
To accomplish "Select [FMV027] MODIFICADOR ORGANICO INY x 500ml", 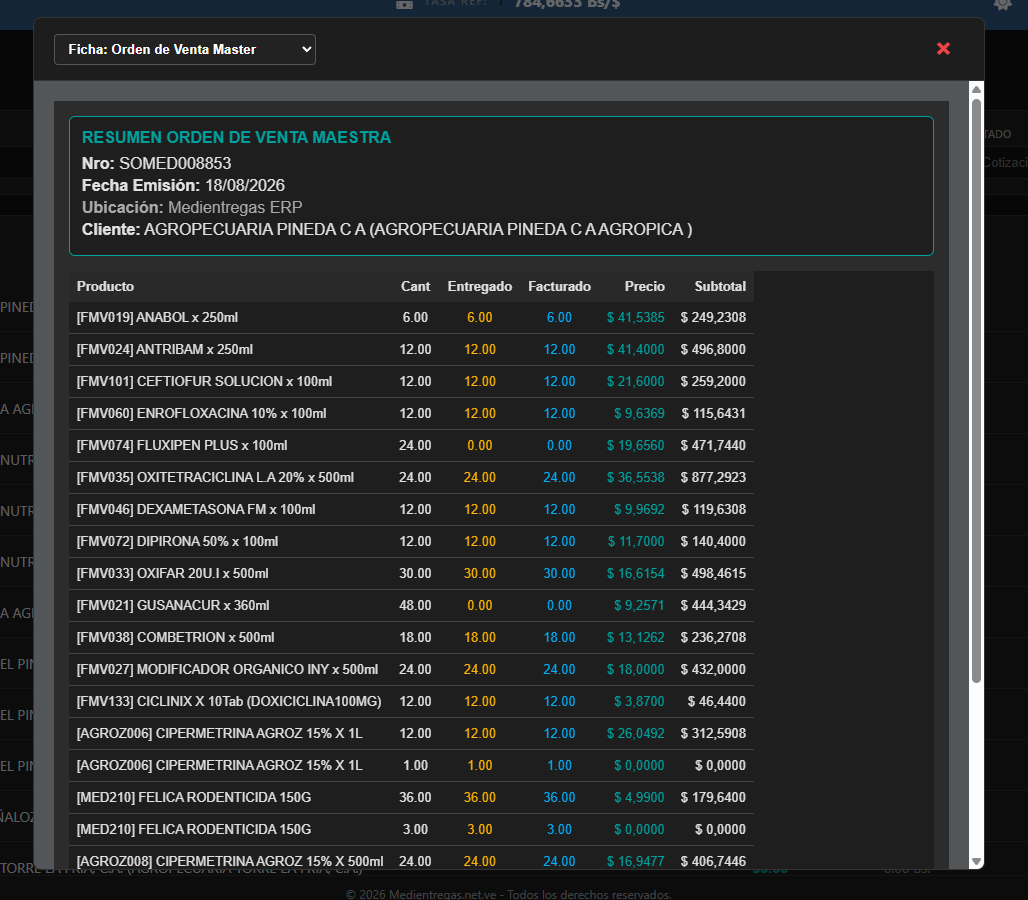I will (x=227, y=670).
